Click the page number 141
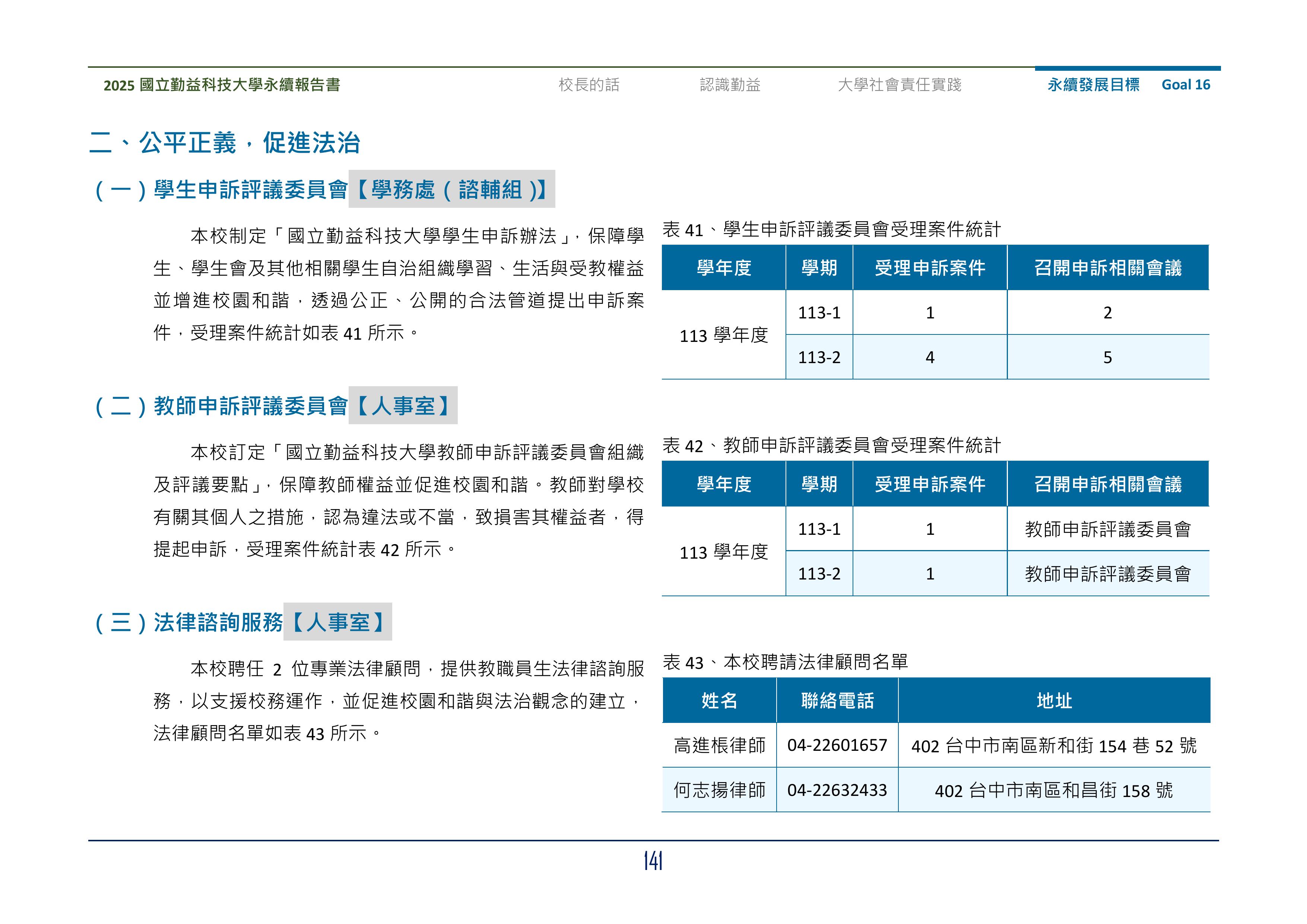 pyautogui.click(x=653, y=861)
